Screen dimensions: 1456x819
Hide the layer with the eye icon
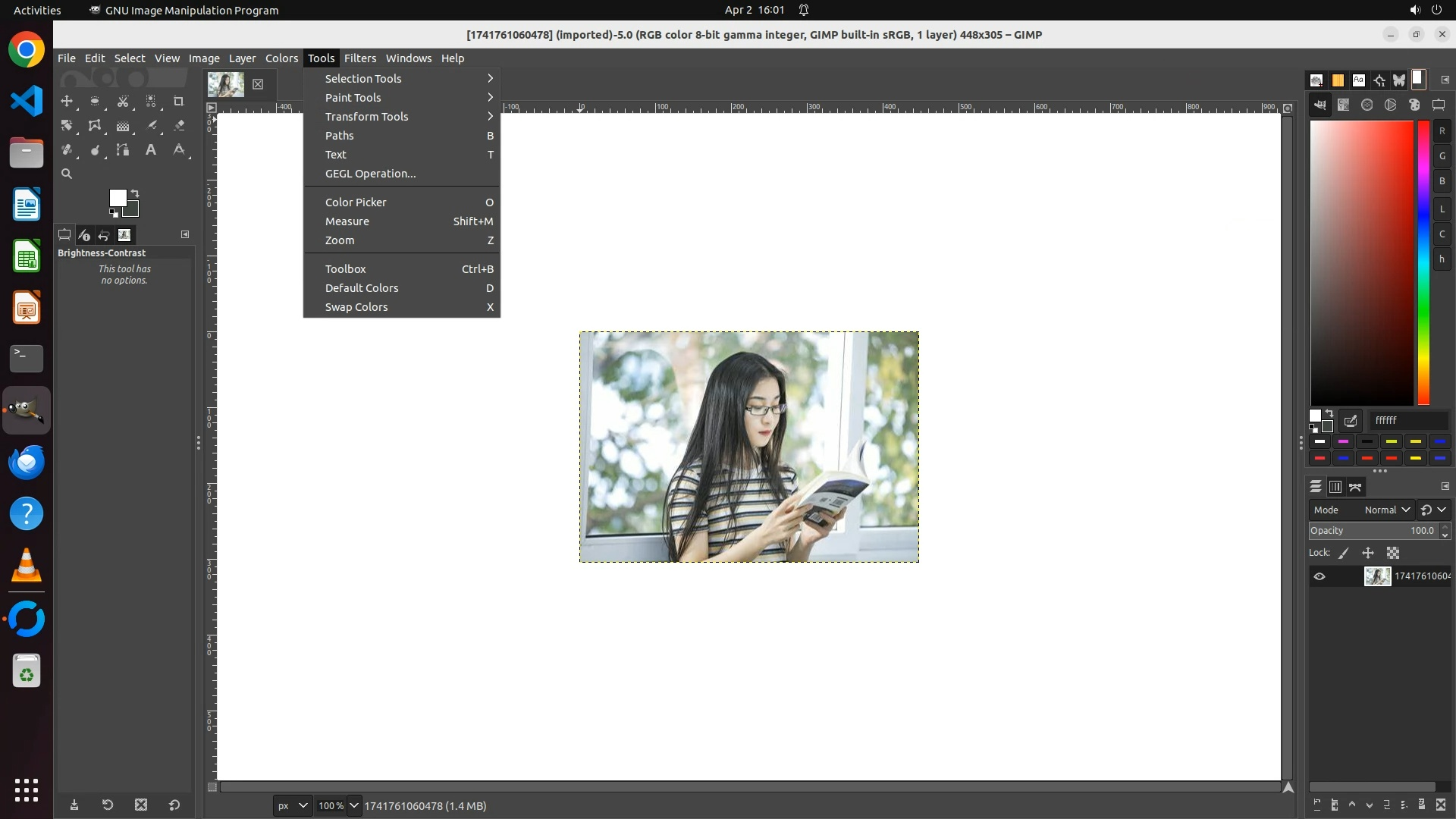coord(1319,576)
